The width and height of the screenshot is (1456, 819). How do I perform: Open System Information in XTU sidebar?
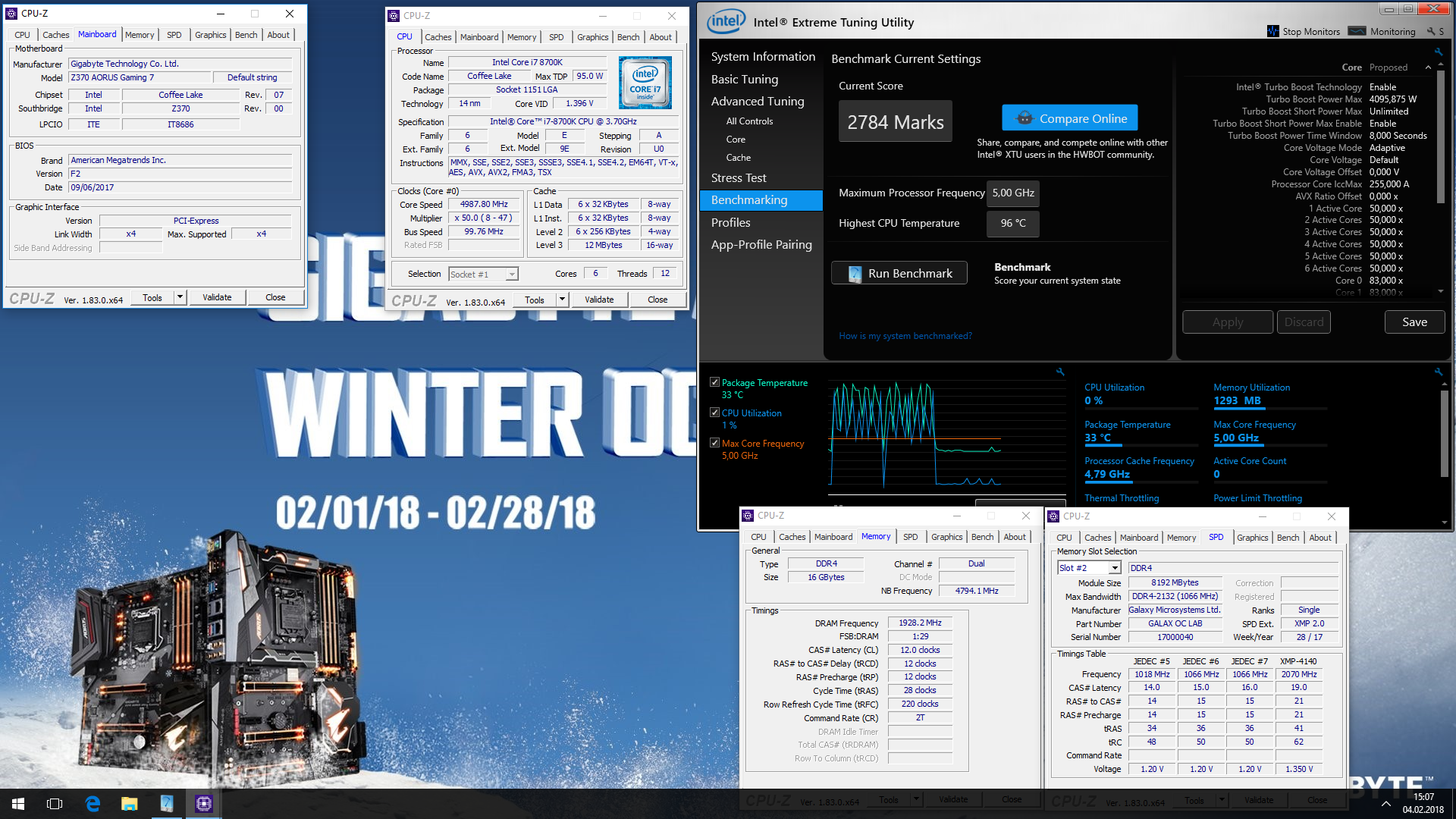(763, 57)
